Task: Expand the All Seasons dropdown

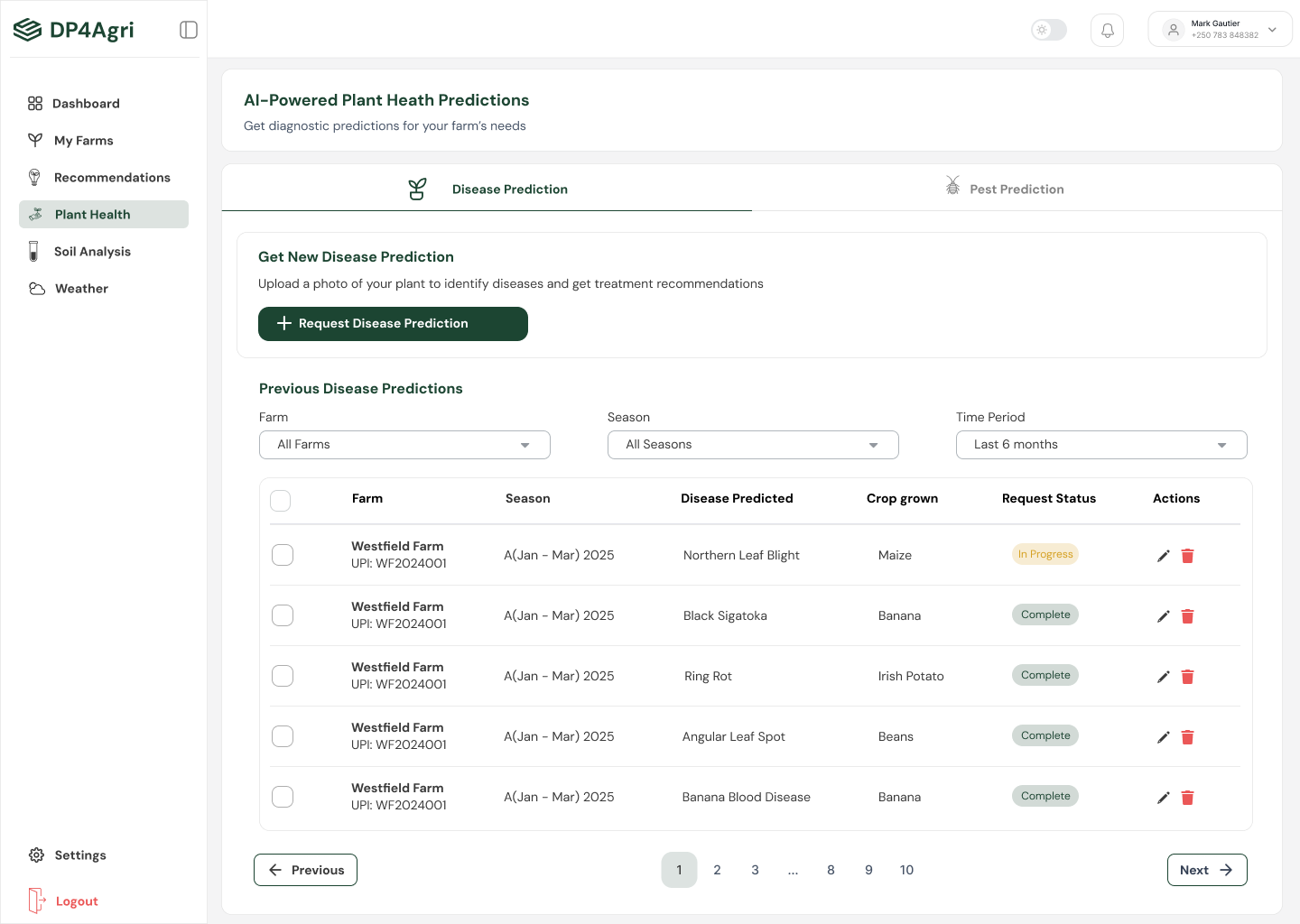Action: (753, 445)
